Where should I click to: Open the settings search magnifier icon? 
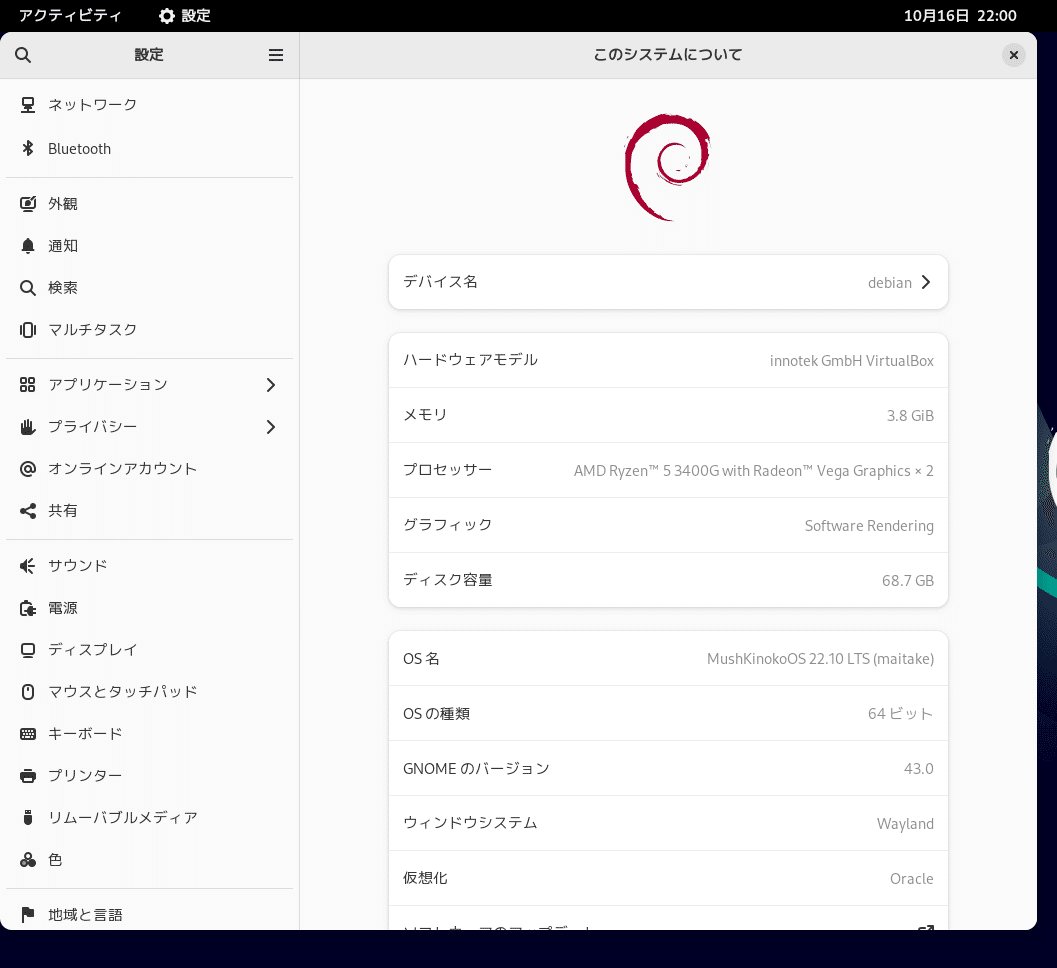click(23, 55)
